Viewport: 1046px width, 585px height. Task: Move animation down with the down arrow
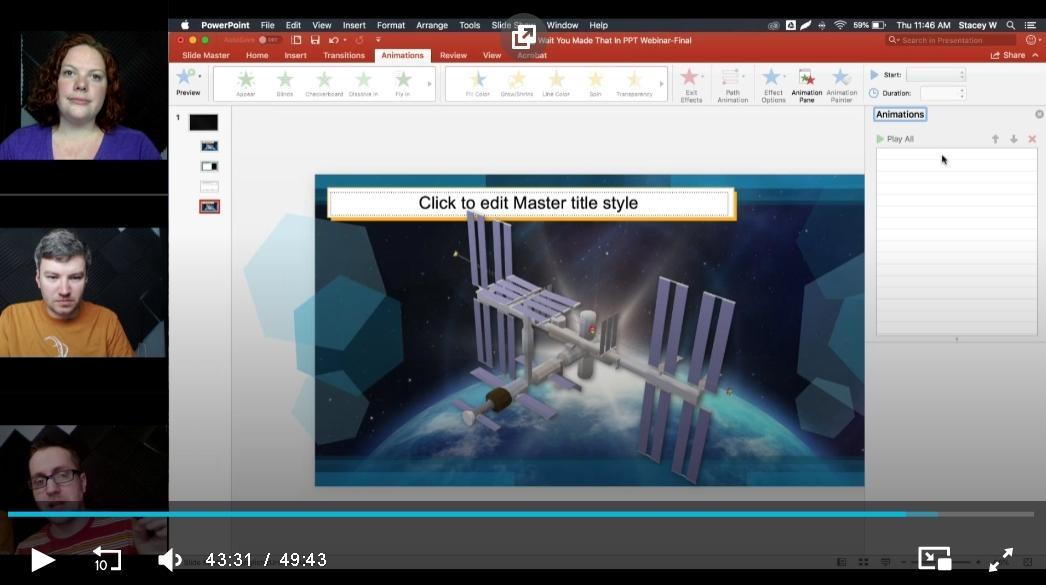pos(1013,139)
